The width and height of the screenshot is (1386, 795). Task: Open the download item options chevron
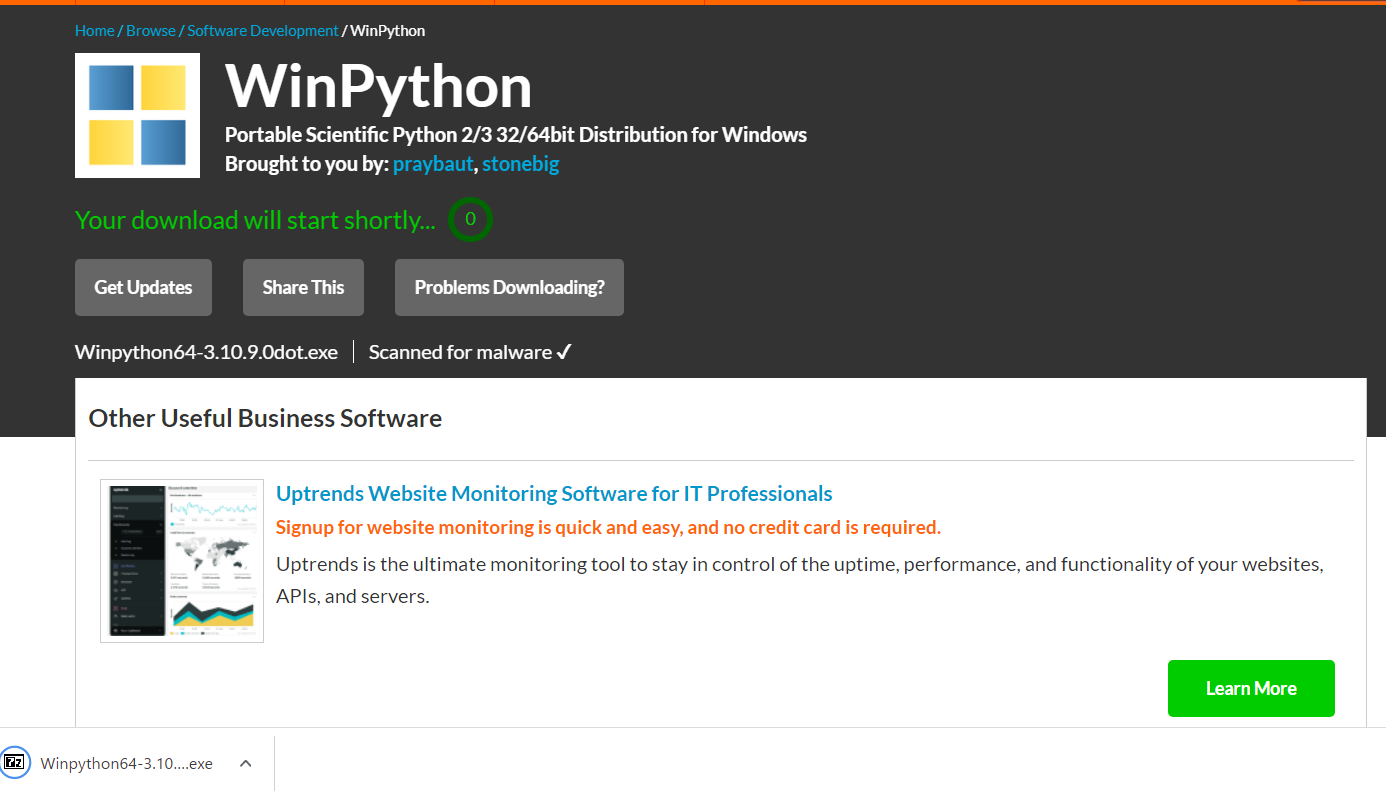click(x=246, y=763)
